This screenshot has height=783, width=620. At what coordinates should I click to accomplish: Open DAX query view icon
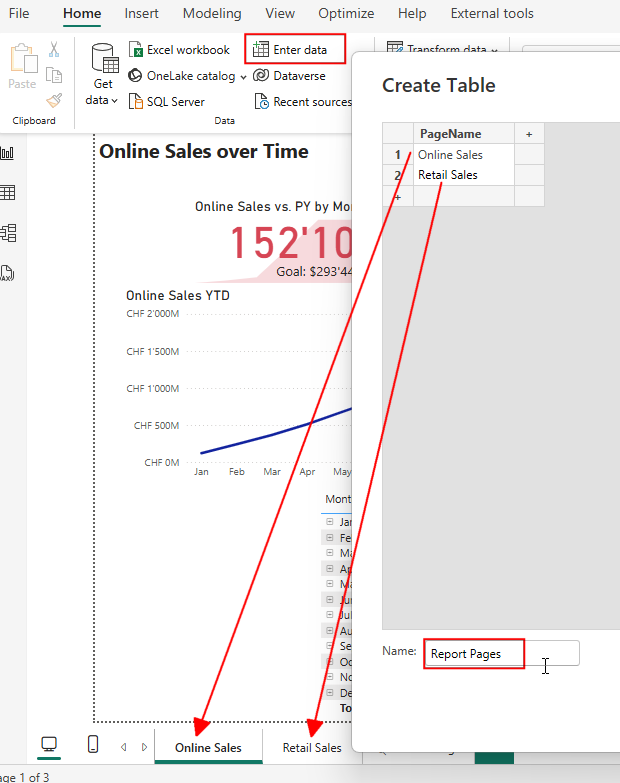click(6, 273)
